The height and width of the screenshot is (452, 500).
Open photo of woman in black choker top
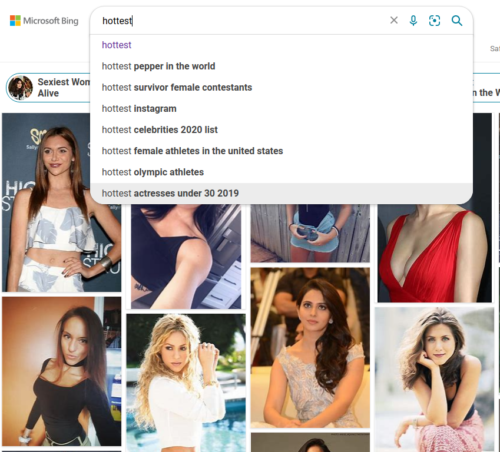(61, 371)
